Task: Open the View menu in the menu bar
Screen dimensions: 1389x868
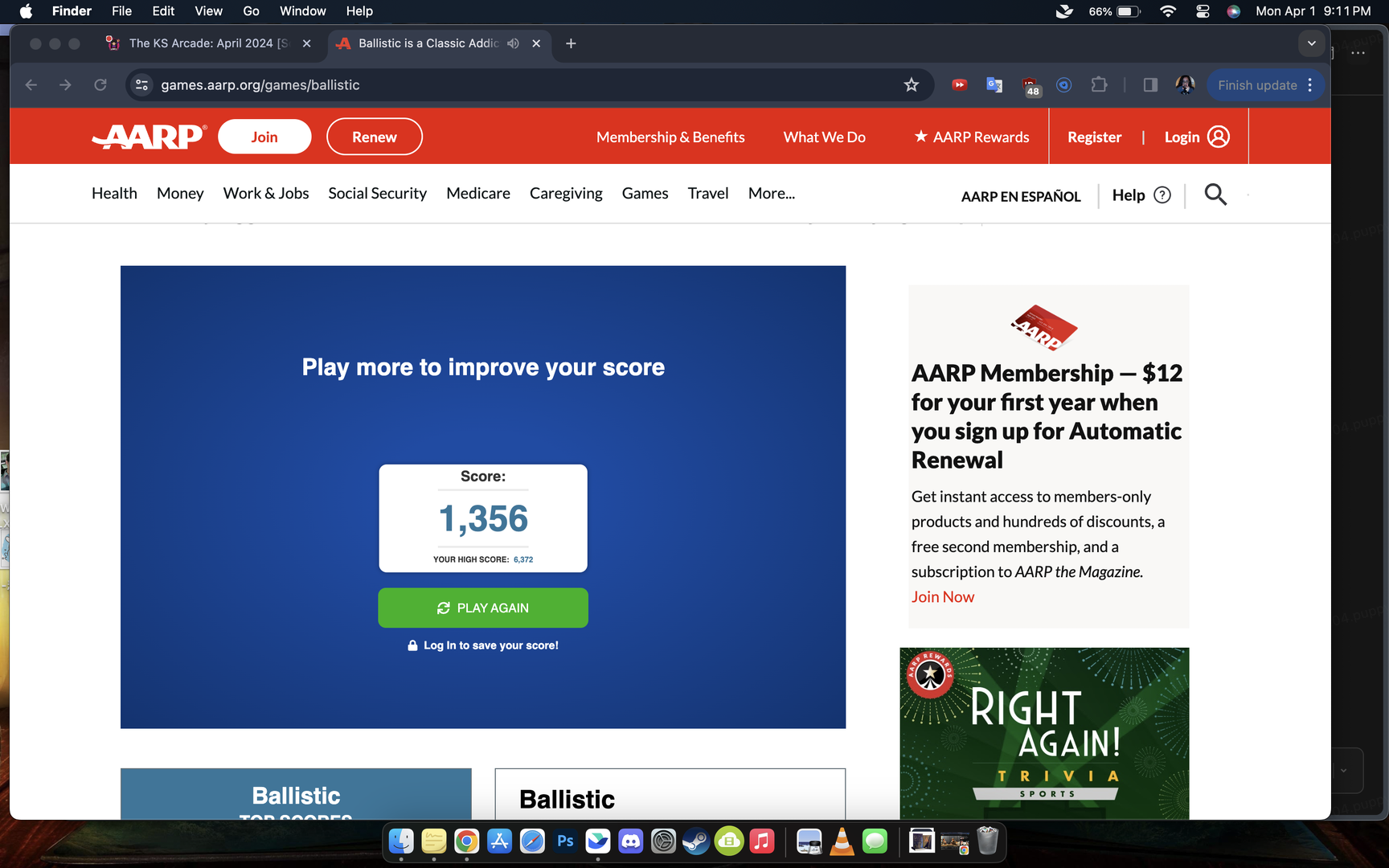Action: (x=208, y=11)
